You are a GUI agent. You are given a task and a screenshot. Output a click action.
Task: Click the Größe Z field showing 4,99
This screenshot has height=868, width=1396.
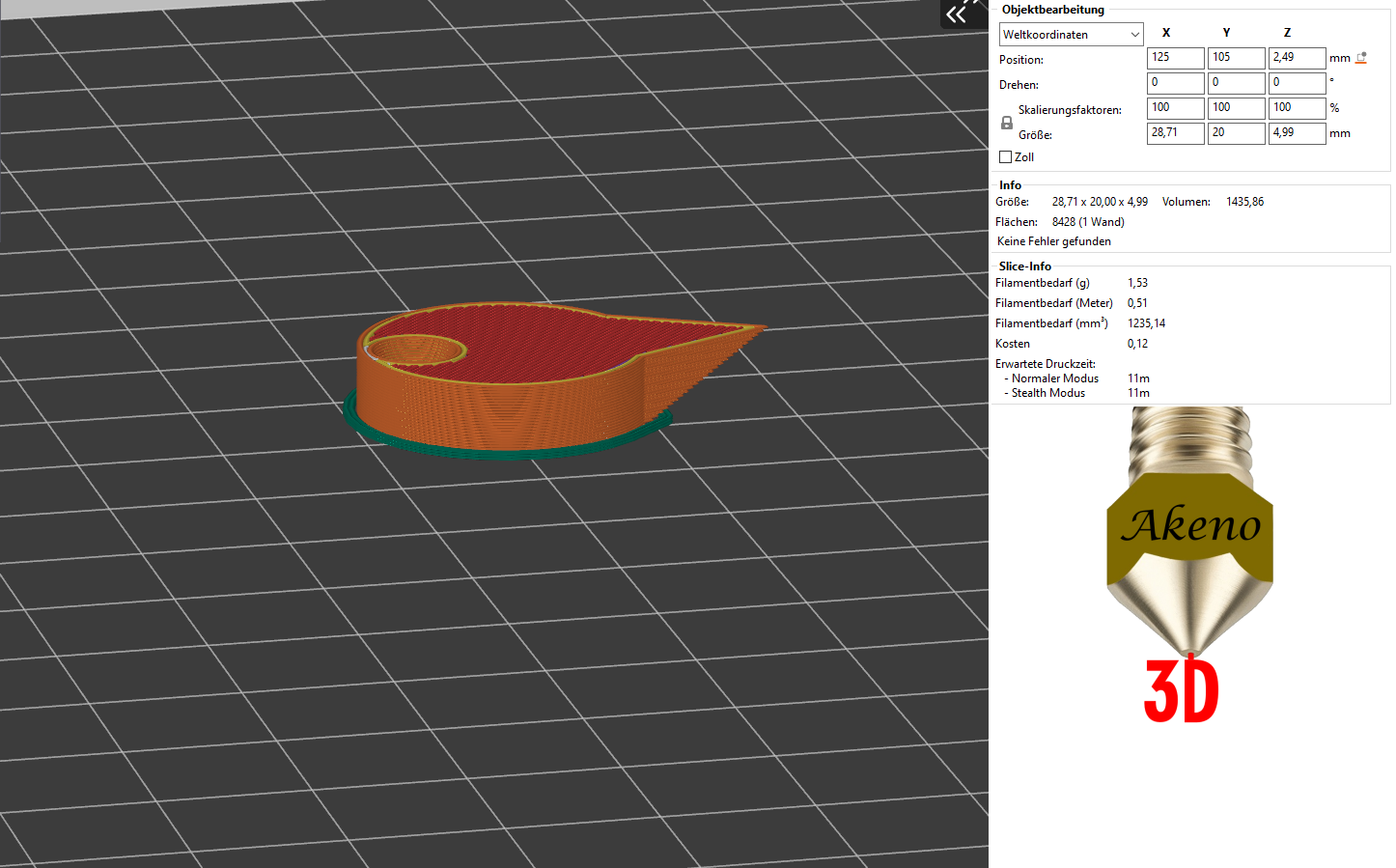coord(1297,133)
